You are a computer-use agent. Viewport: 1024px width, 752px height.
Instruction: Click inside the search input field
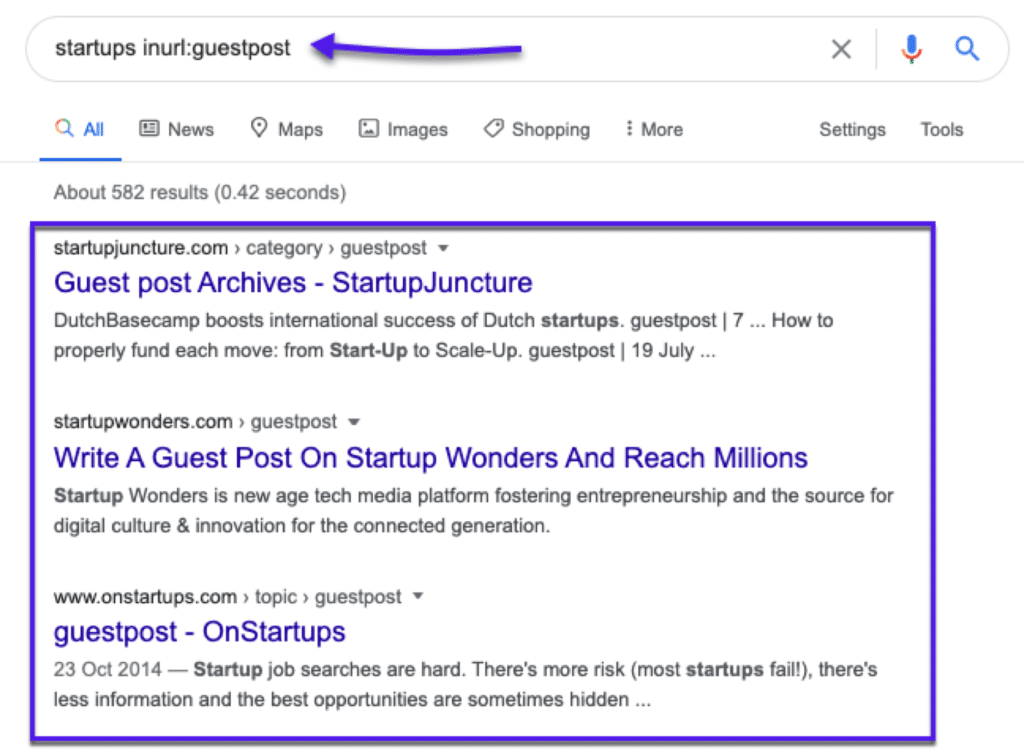[200, 47]
